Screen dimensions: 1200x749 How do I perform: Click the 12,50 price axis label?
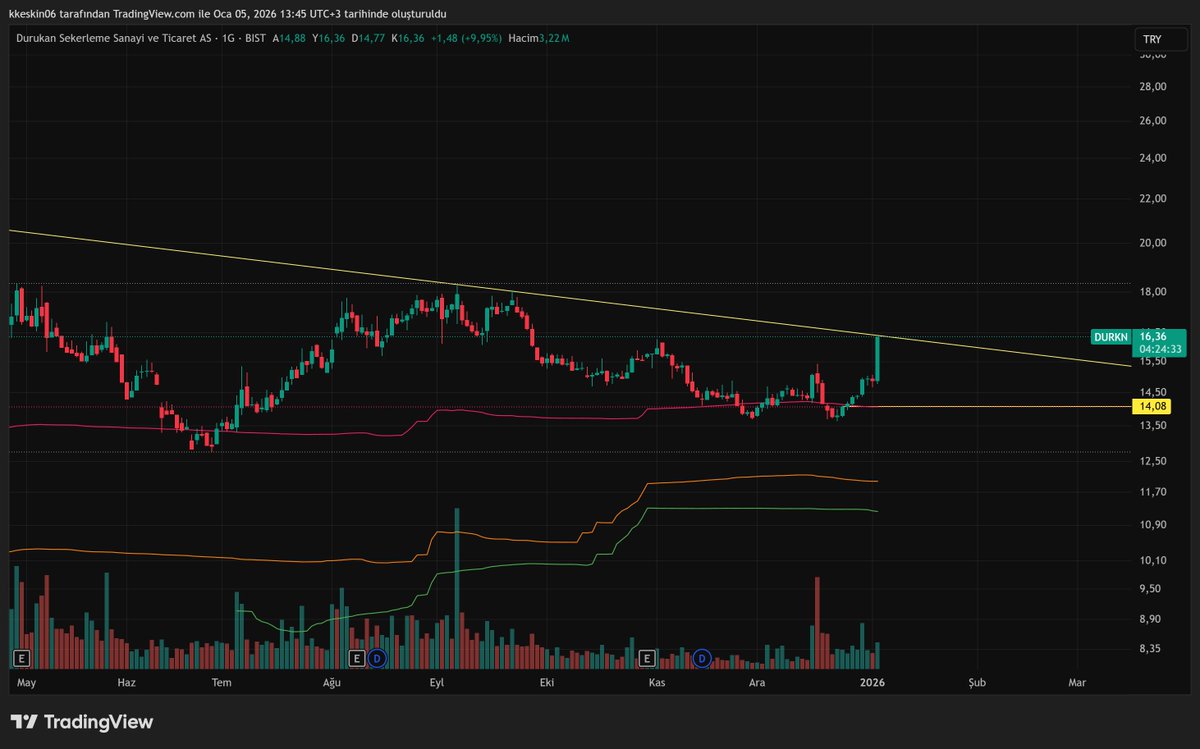point(1153,461)
